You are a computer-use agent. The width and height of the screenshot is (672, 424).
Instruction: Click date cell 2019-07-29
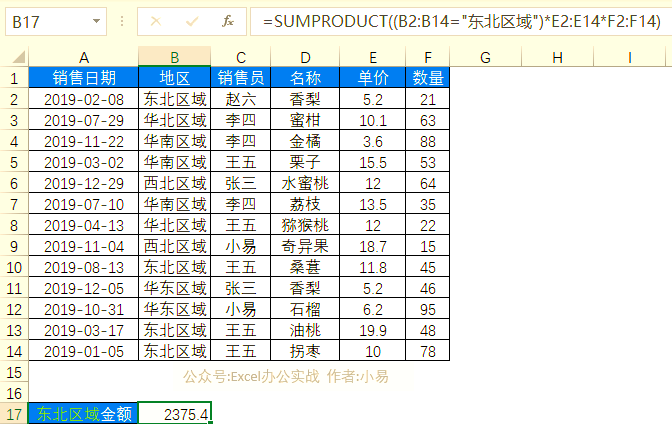(84, 120)
